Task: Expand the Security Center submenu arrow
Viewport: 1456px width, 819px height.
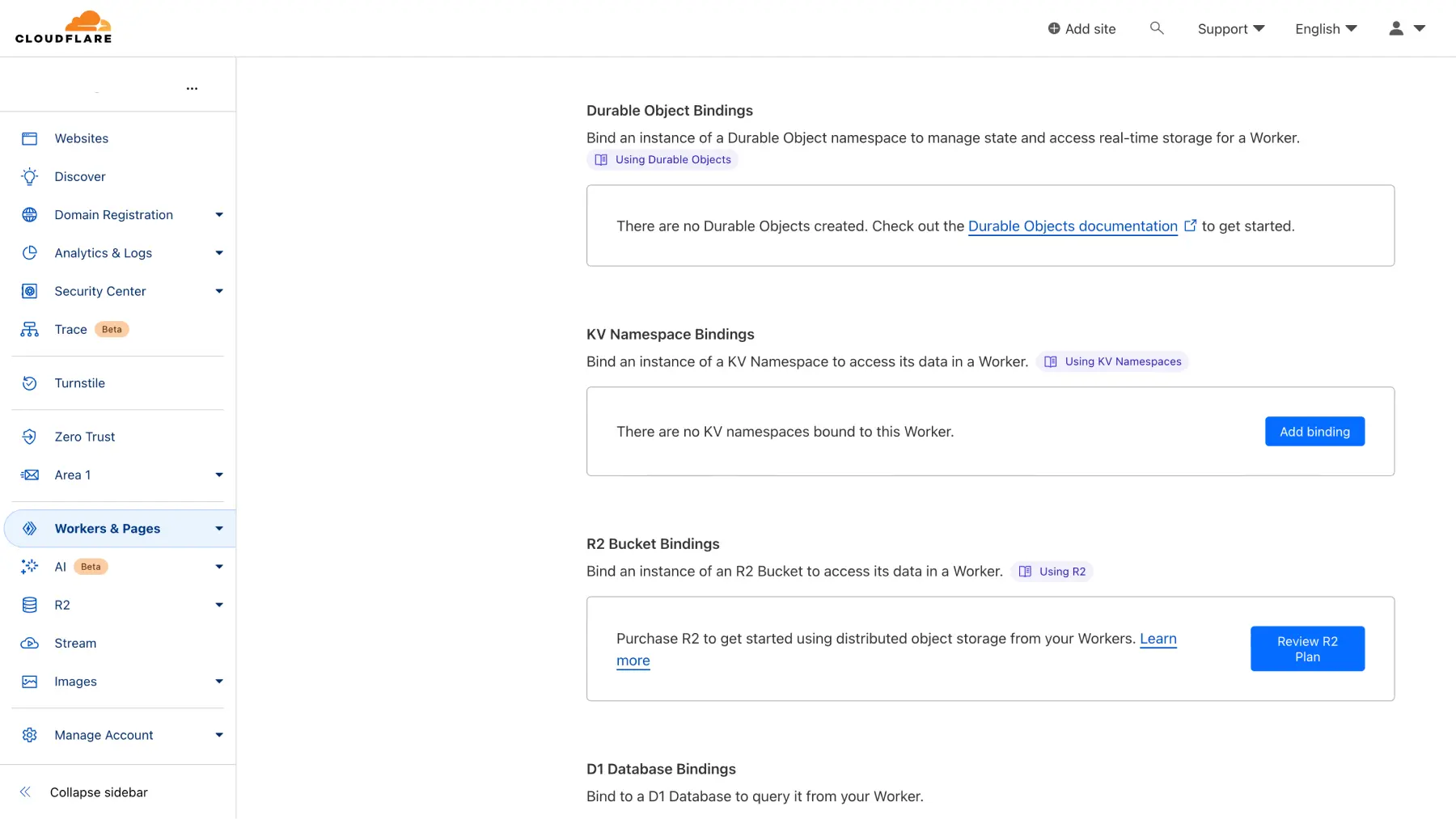Action: point(219,291)
